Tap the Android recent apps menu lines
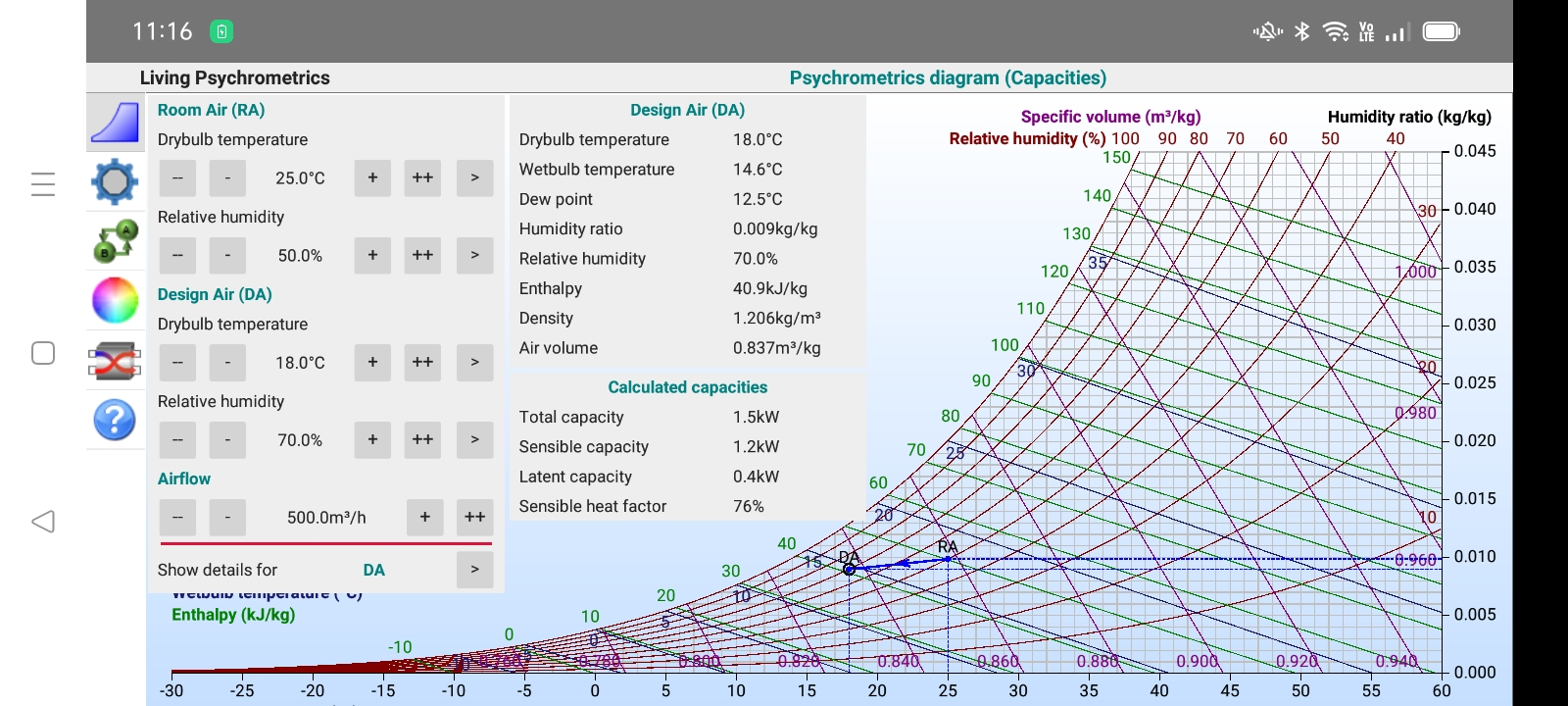Viewport: 1568px width, 706px height. [x=43, y=184]
